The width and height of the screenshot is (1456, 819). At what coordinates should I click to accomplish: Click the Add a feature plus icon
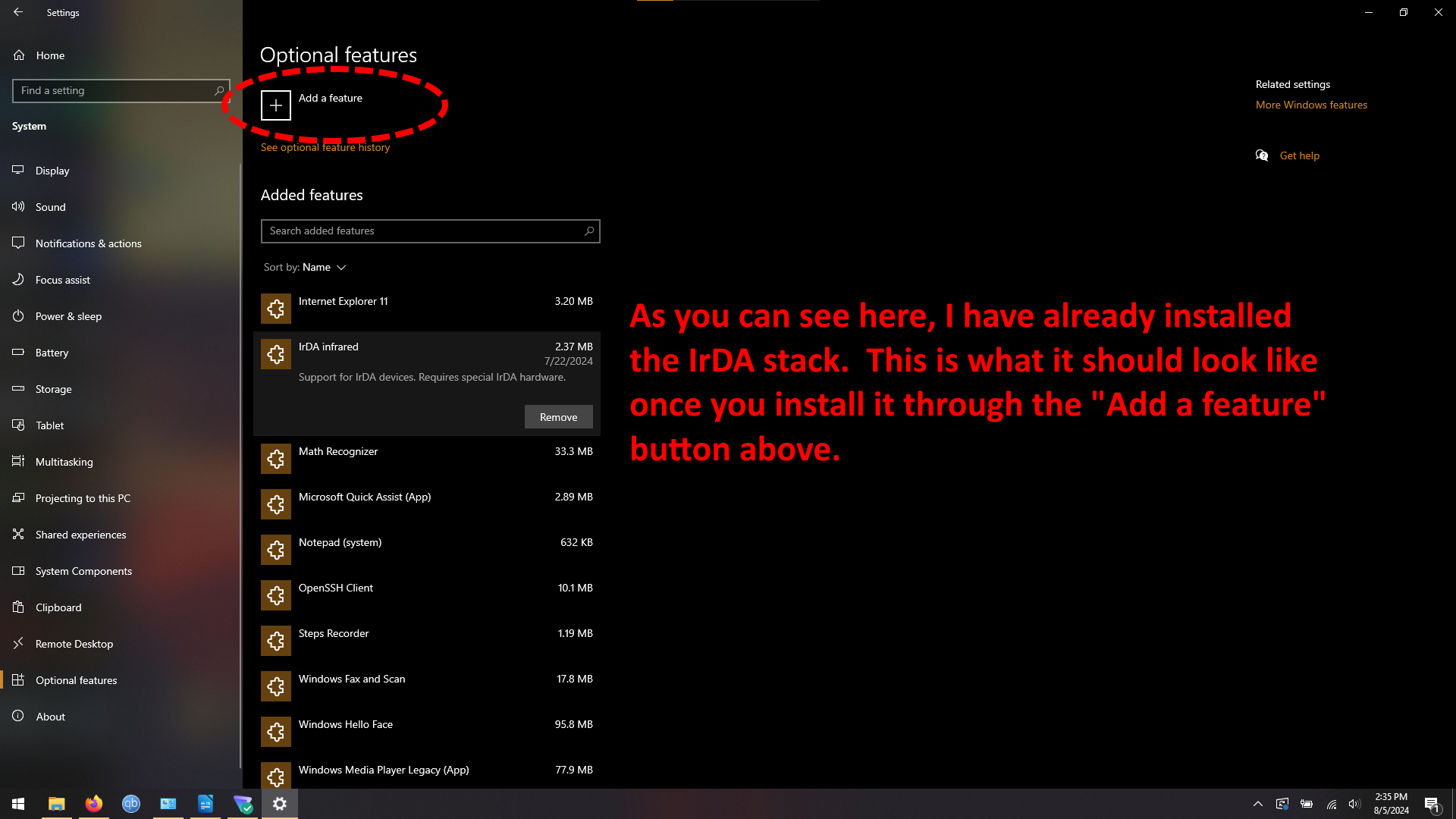(275, 105)
